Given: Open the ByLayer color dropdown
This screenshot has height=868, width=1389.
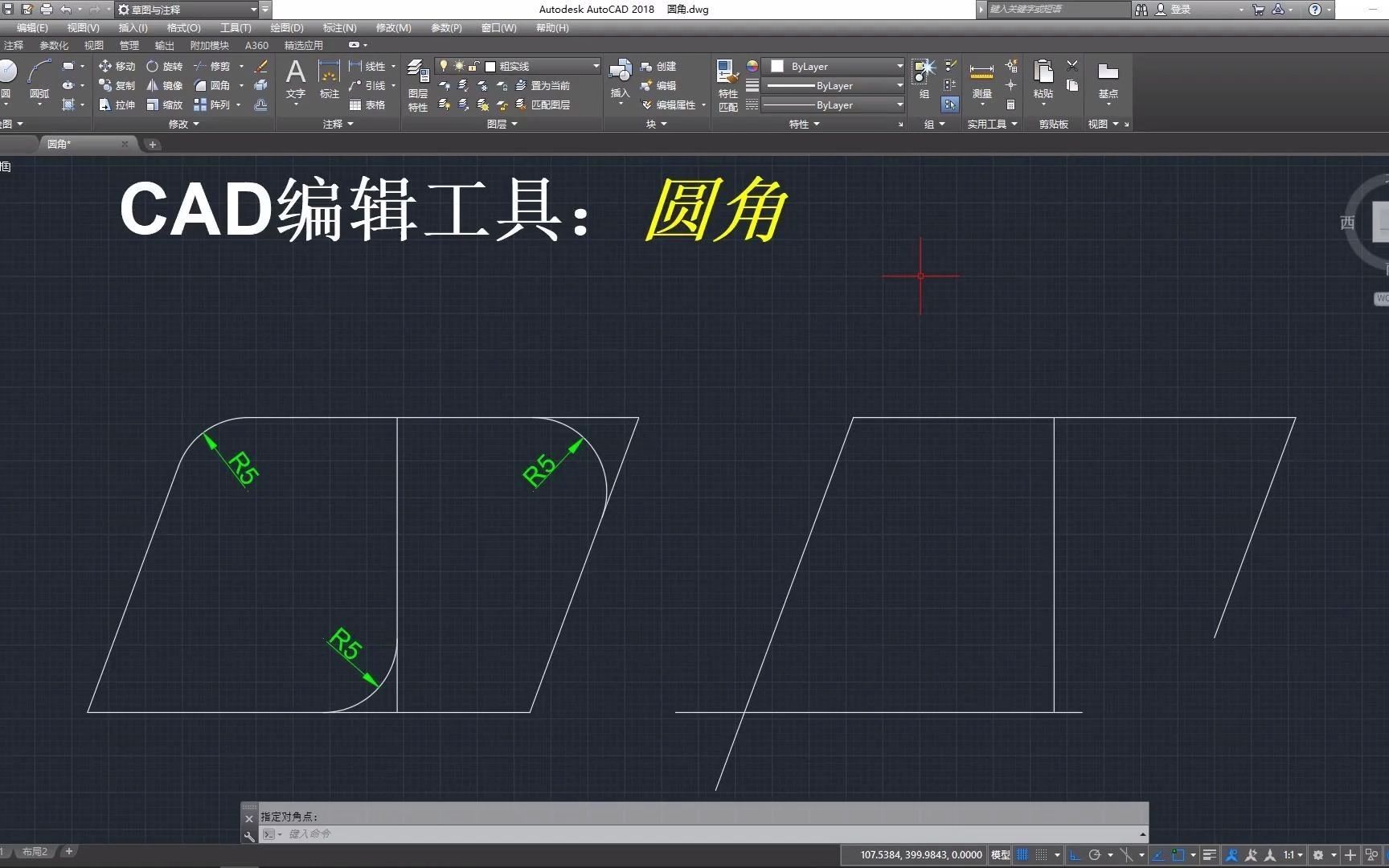Looking at the screenshot, I should point(899,66).
